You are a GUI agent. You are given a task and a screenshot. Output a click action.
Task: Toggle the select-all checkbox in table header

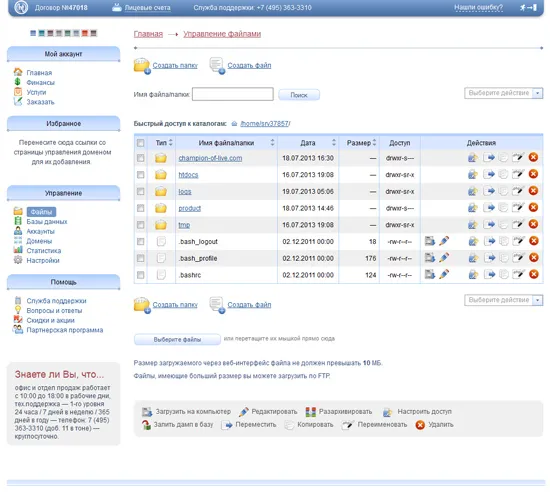[x=141, y=143]
